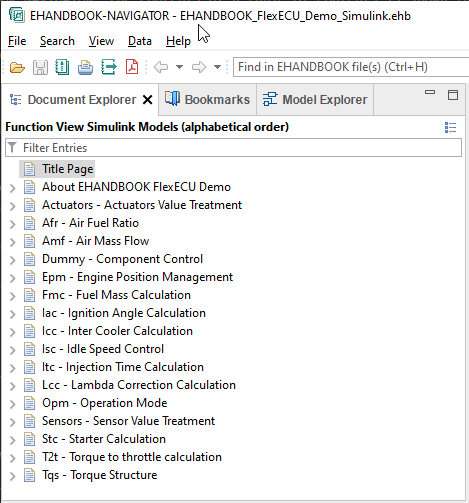The width and height of the screenshot is (469, 503).
Task: Switch to the Bookmarks tab
Action: tap(207, 99)
